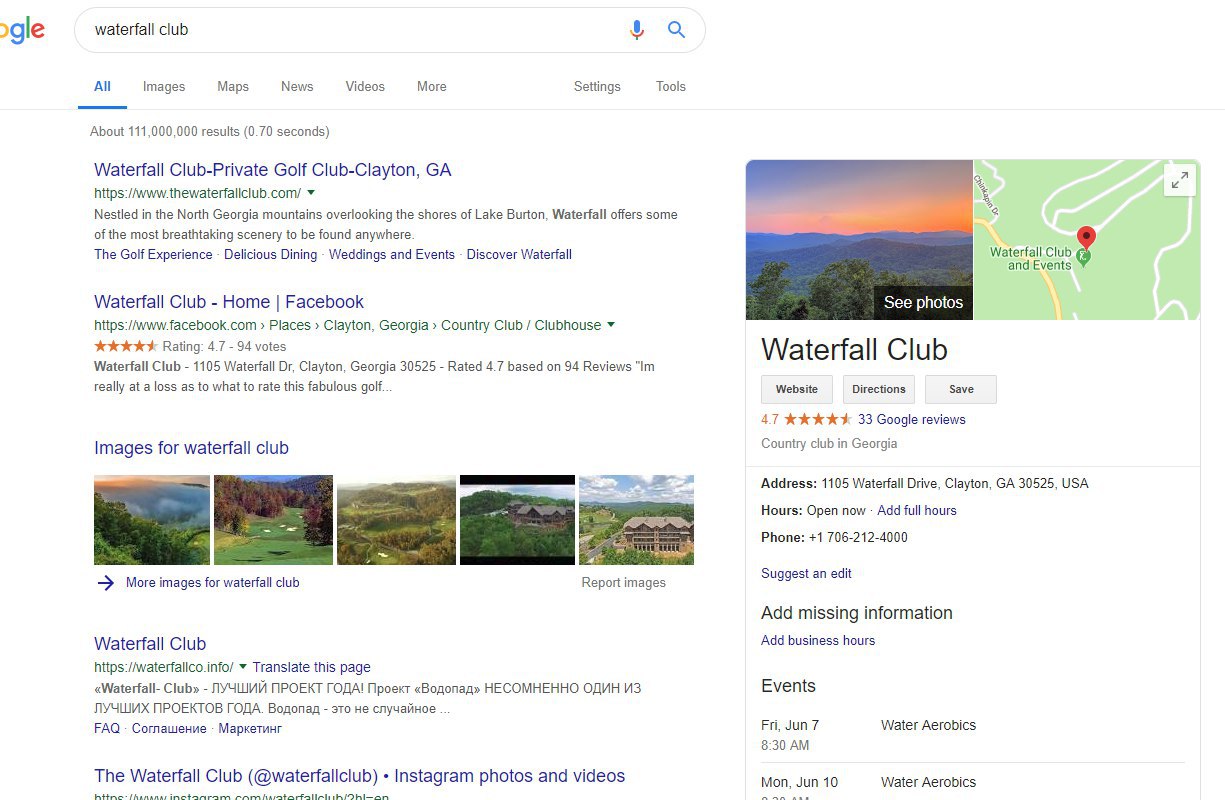1225x800 pixels.
Task: Click the Save button
Action: coord(961,389)
